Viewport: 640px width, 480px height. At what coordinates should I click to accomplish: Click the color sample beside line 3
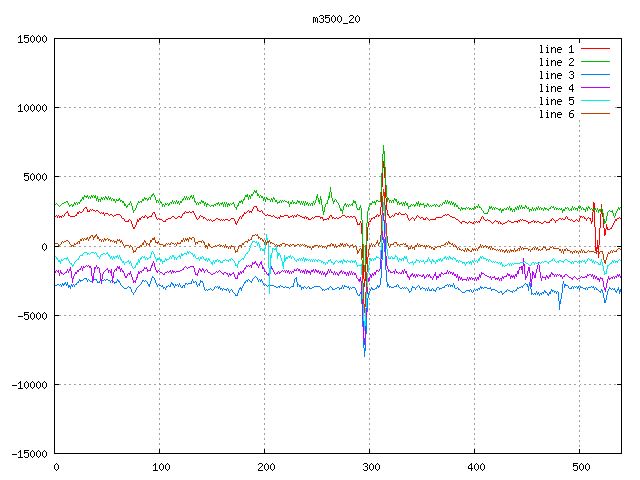[x=595, y=75]
